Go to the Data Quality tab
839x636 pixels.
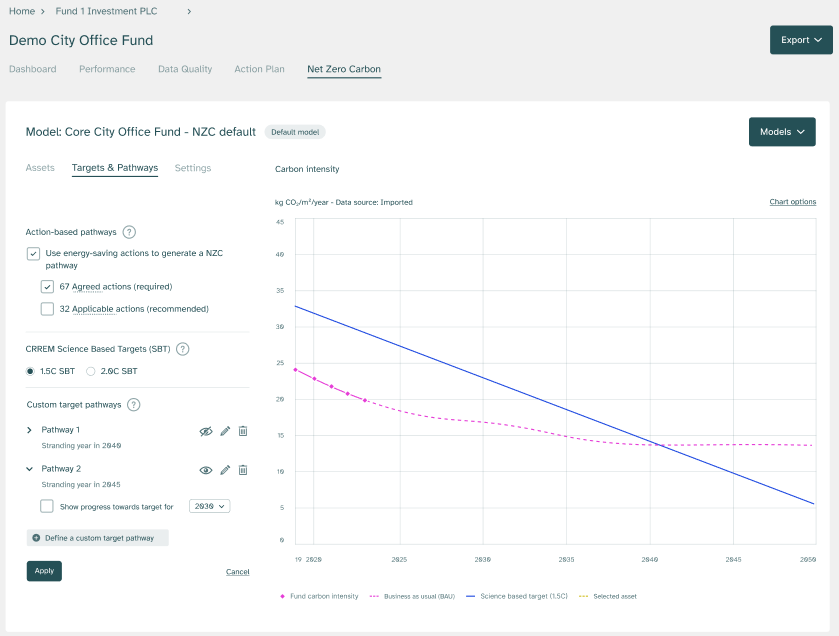(185, 69)
